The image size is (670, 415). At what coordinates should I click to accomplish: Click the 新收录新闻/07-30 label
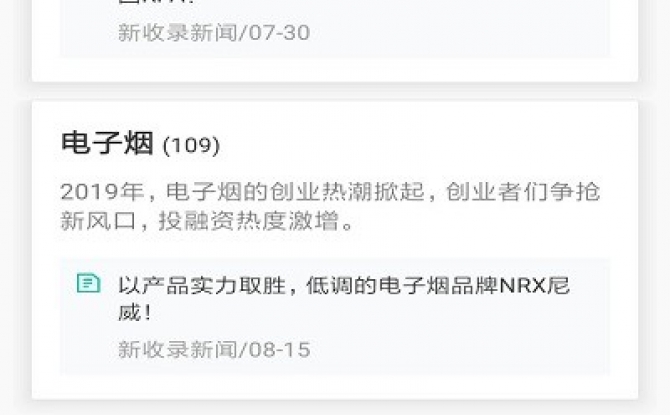[214, 33]
